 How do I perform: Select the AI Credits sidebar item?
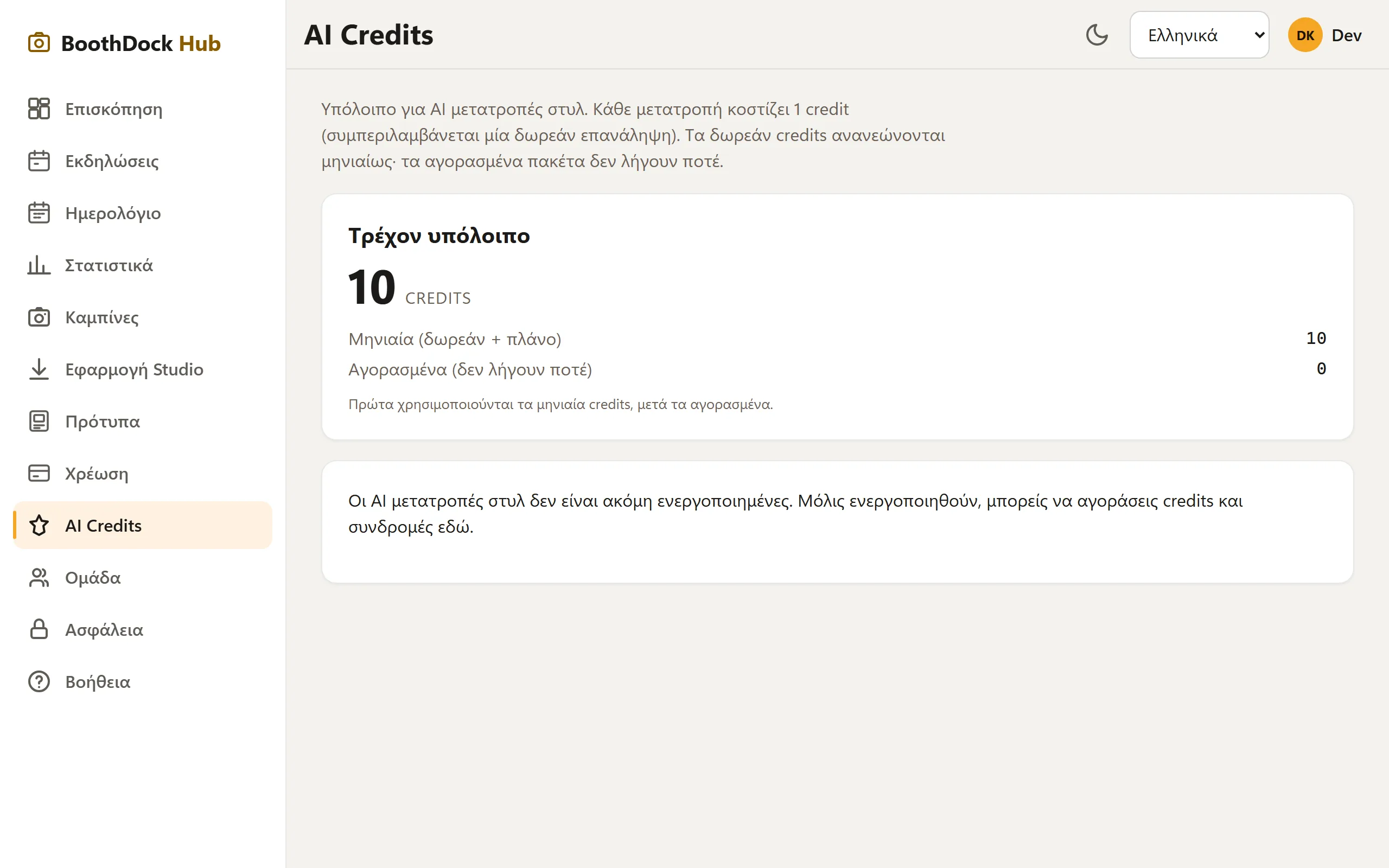tap(142, 525)
